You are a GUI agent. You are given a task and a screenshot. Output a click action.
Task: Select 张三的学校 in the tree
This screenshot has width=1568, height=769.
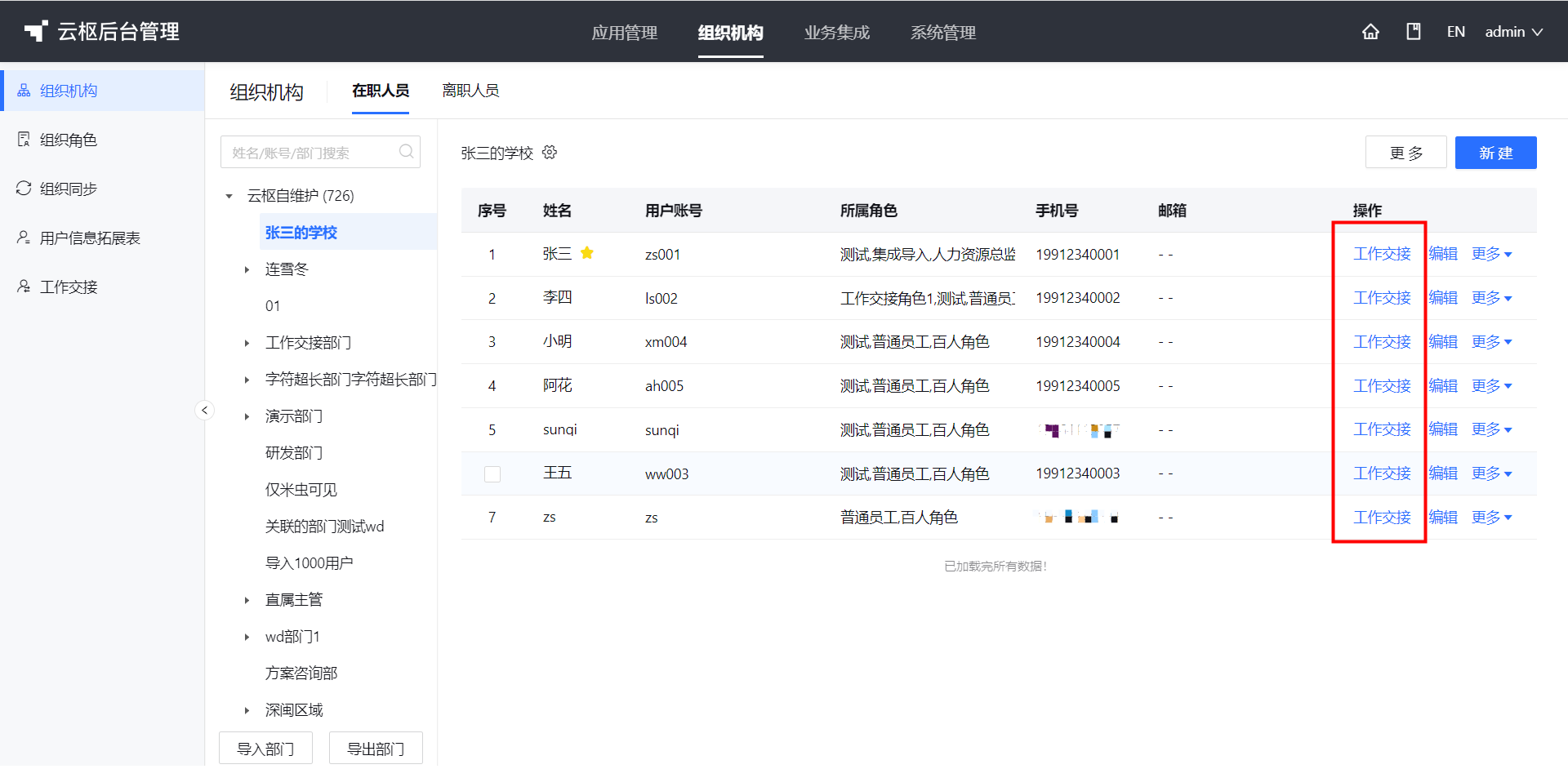[x=301, y=233]
